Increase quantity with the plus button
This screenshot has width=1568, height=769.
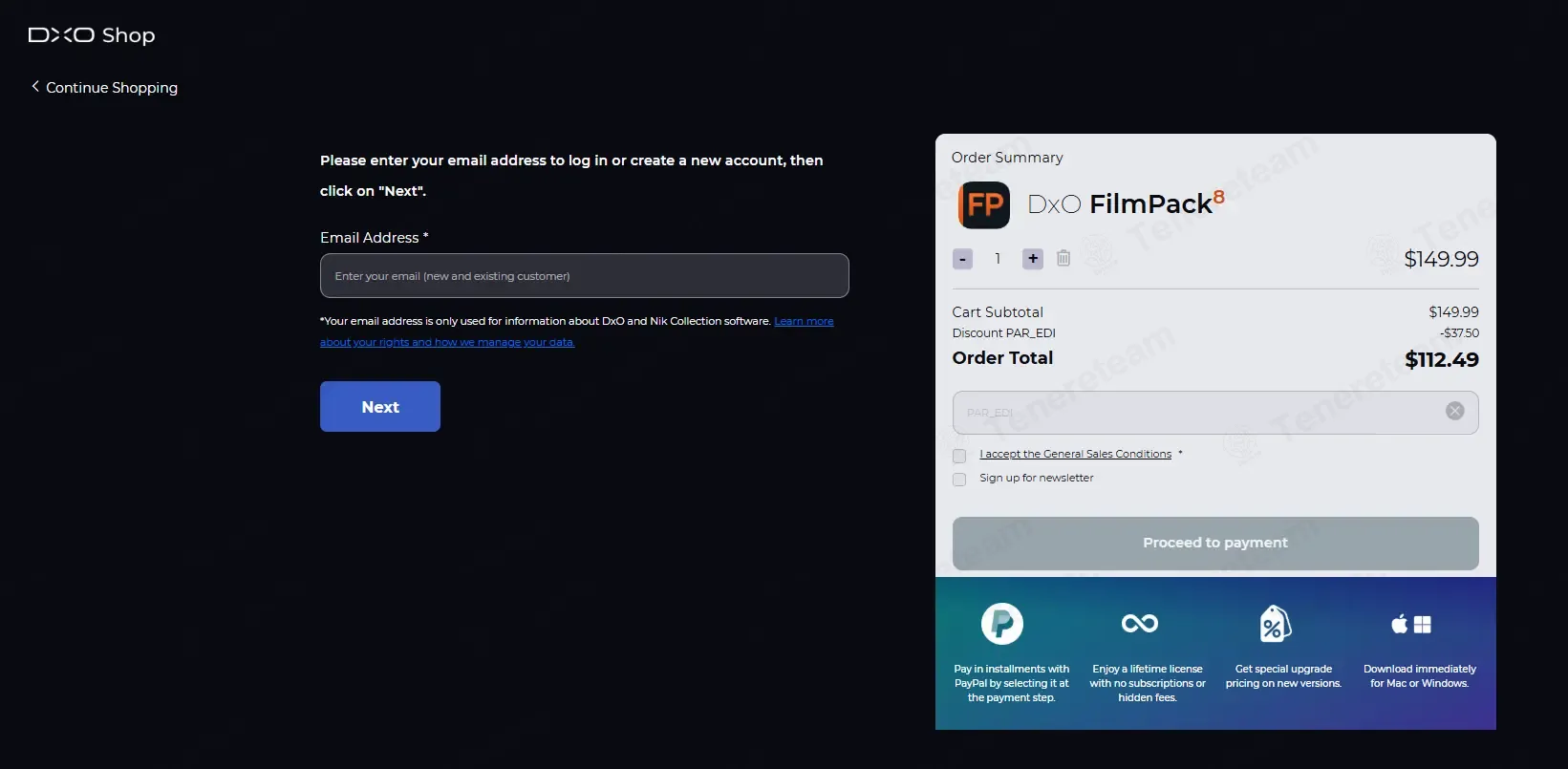(1033, 259)
